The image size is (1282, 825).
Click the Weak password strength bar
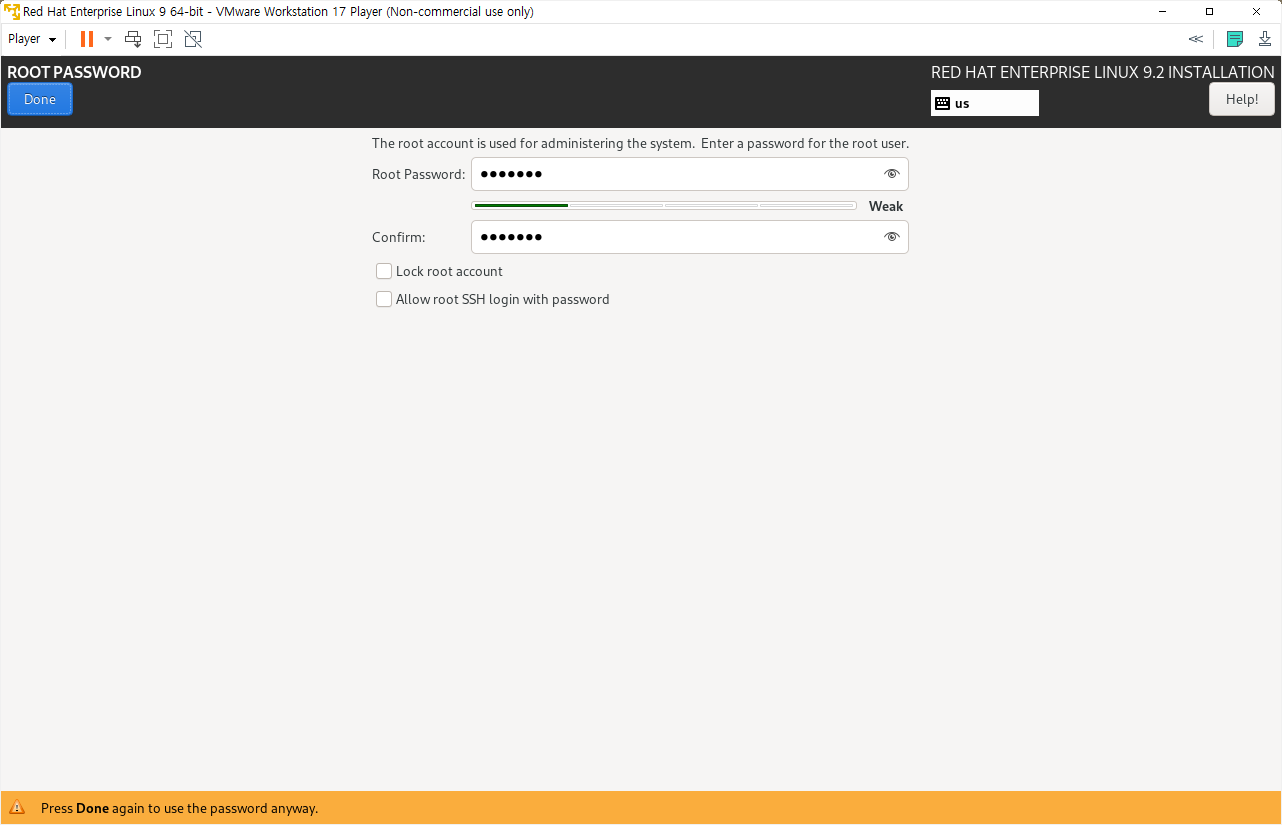coord(664,205)
